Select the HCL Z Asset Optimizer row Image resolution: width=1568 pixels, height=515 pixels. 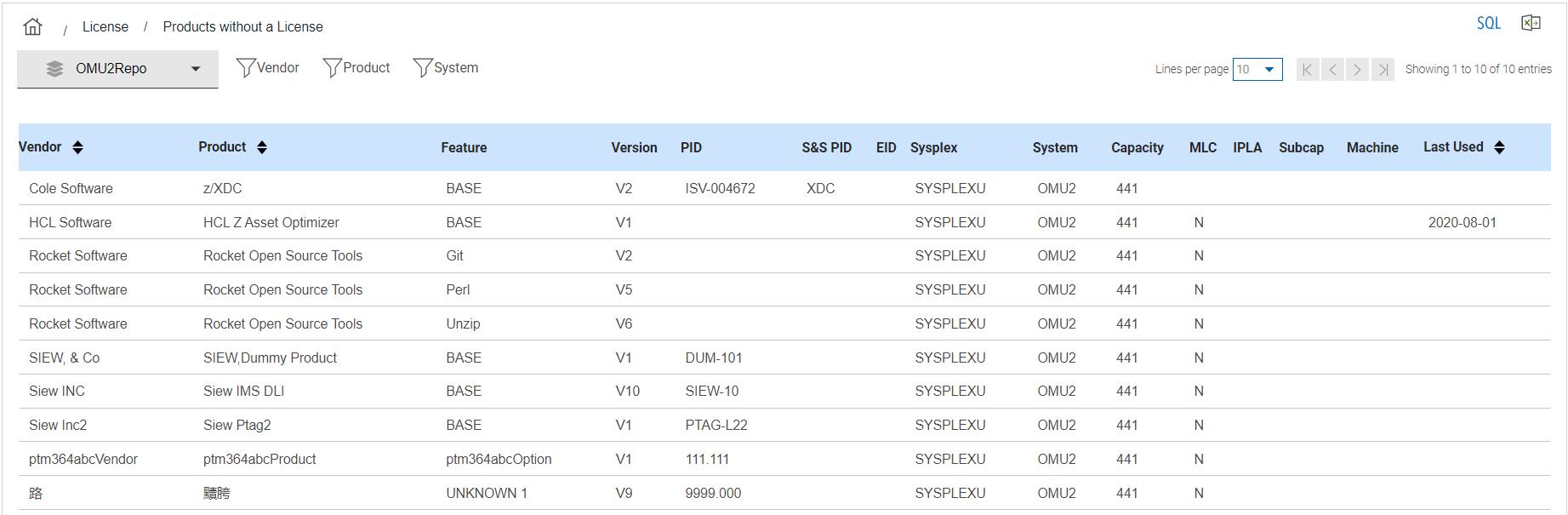[271, 222]
